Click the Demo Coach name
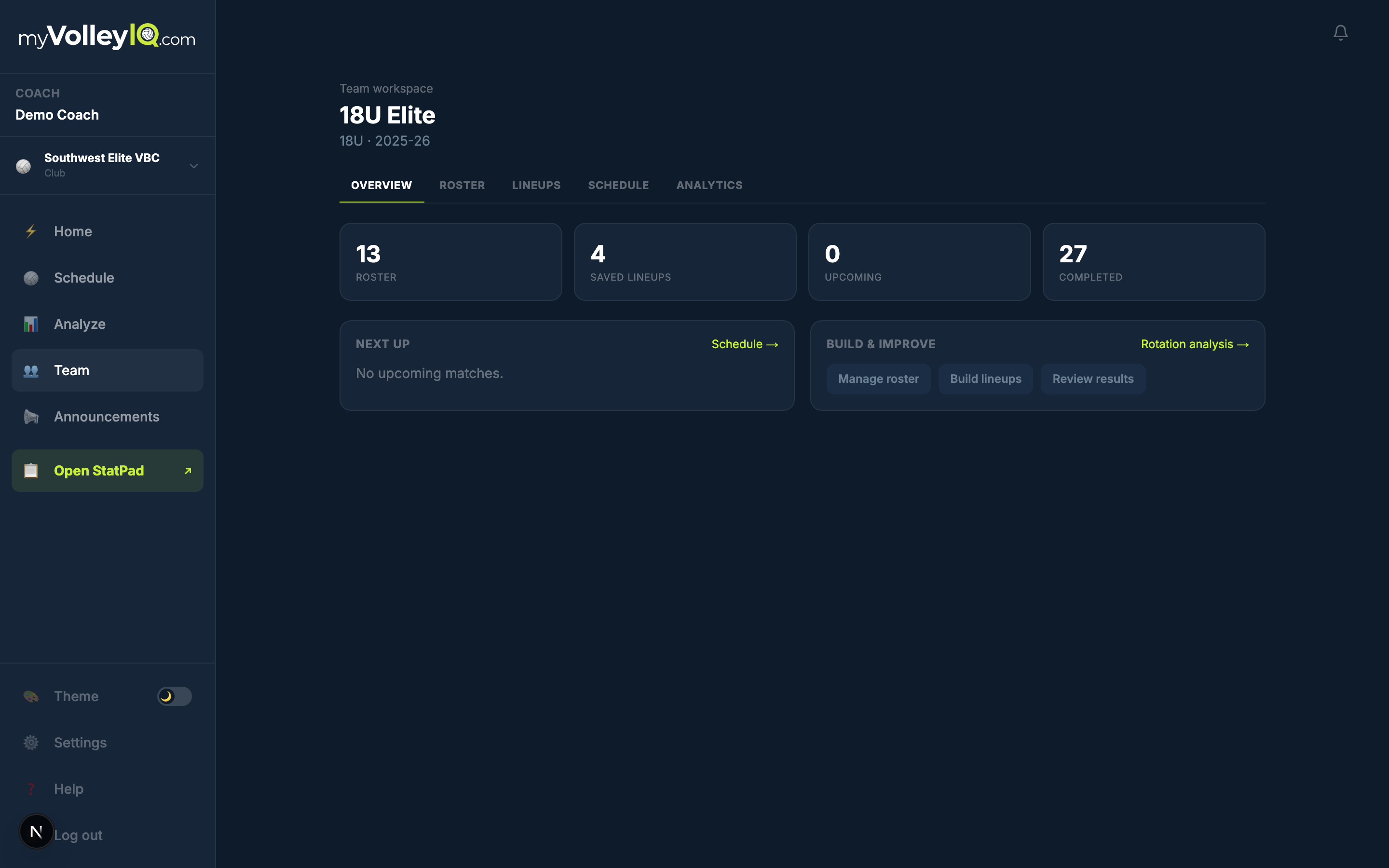This screenshot has height=868, width=1389. (57, 115)
